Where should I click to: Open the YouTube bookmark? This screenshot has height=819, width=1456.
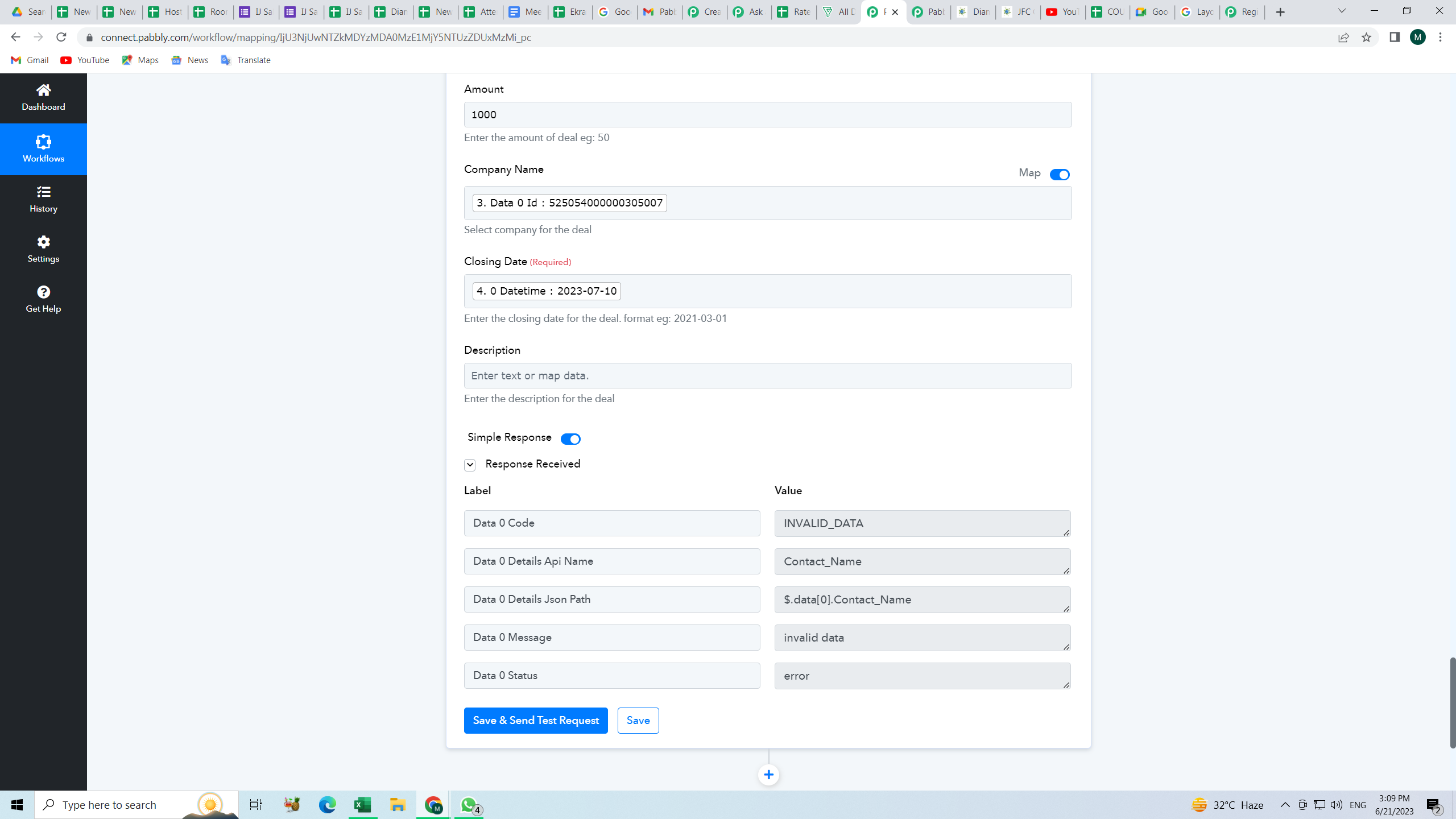(85, 60)
